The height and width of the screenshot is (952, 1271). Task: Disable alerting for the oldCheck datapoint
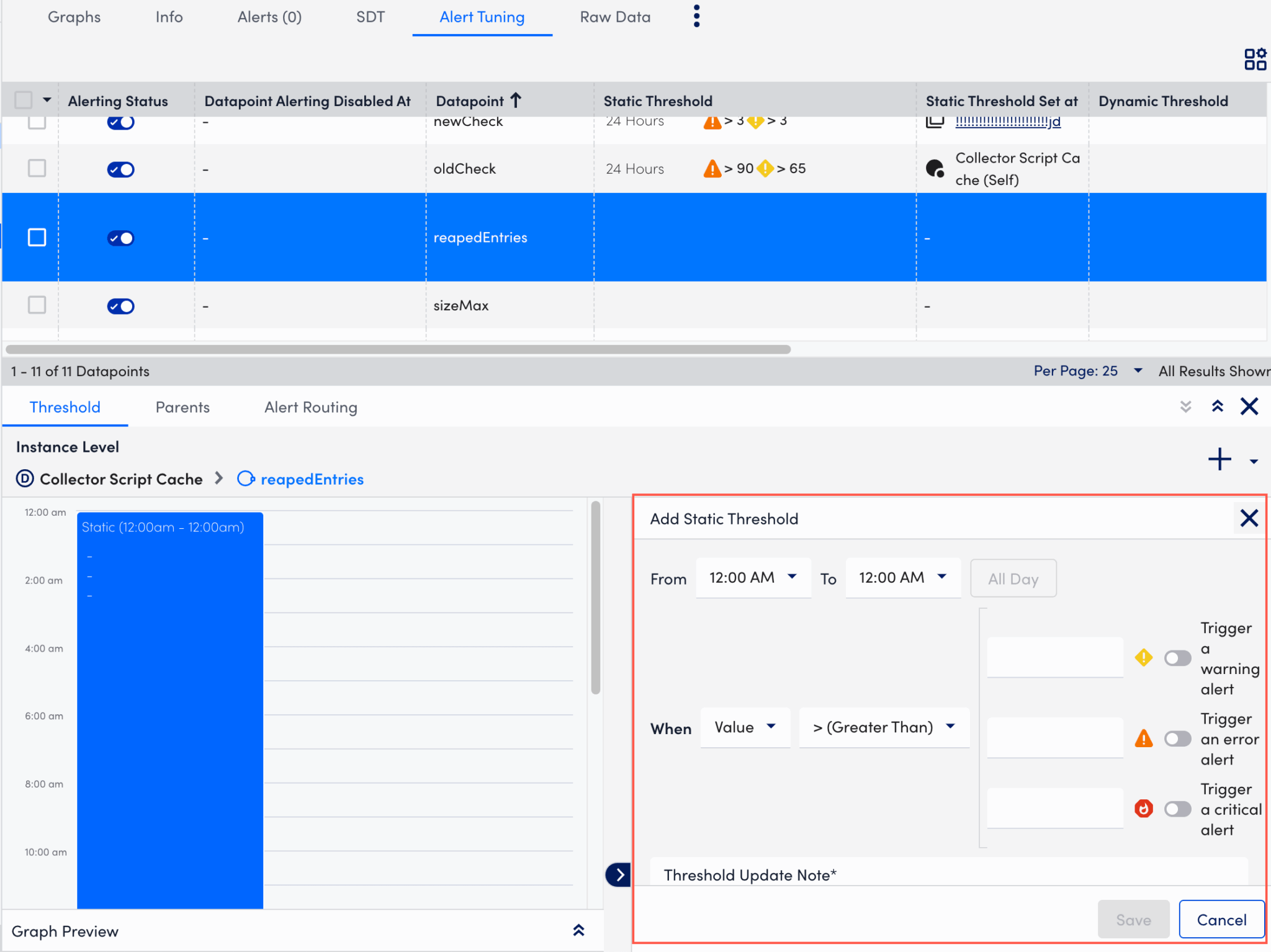[x=120, y=169]
